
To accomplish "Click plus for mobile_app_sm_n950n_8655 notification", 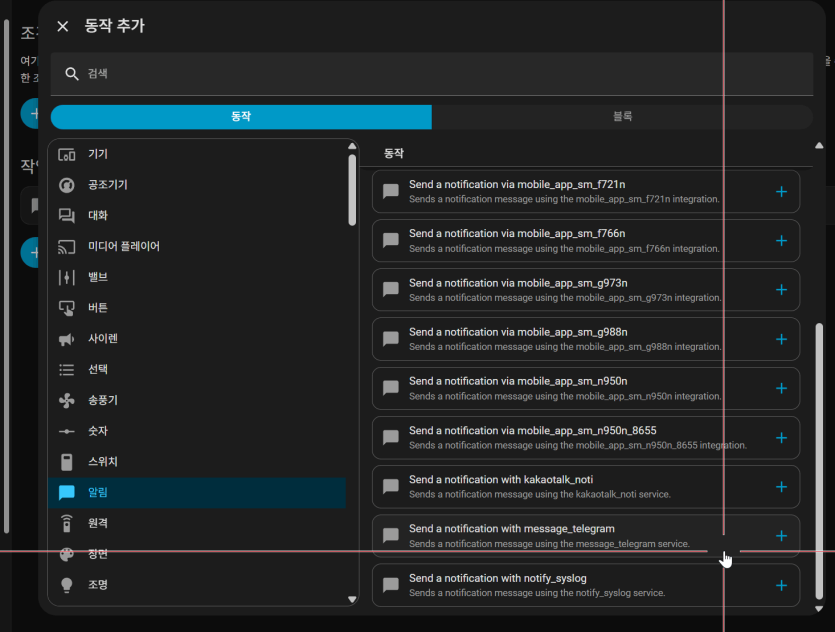I will (781, 438).
